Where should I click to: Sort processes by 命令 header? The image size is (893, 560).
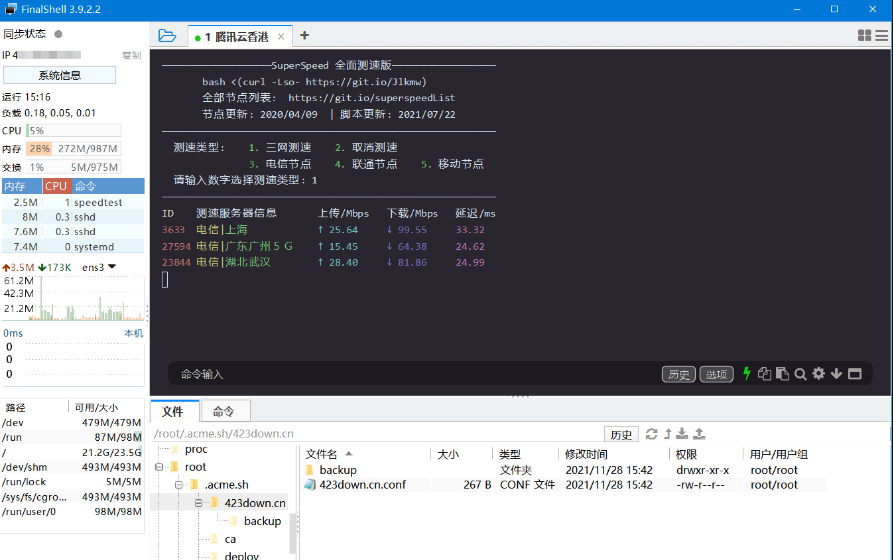pos(108,186)
